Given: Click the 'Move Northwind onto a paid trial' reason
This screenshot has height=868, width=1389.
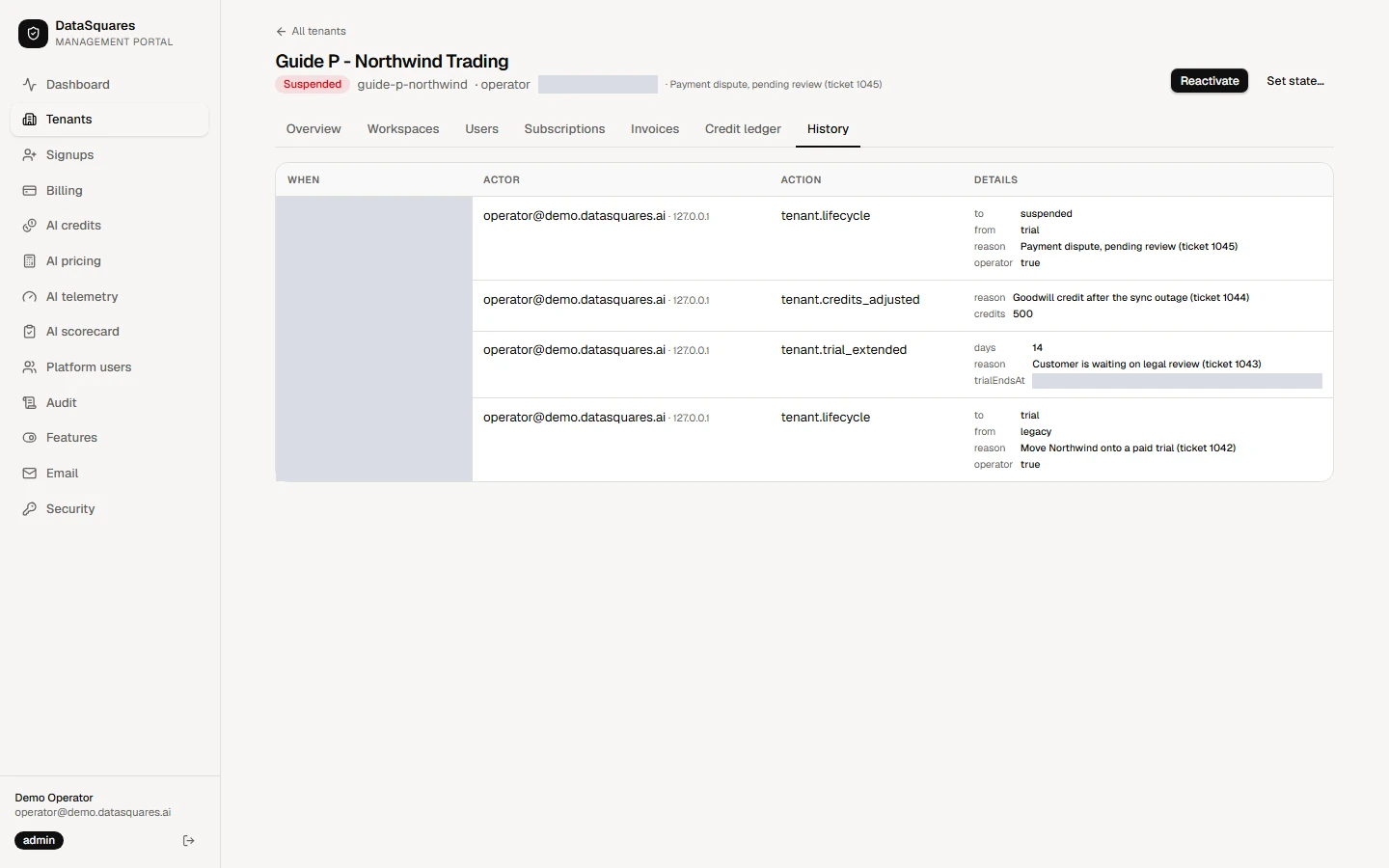Looking at the screenshot, I should pyautogui.click(x=1128, y=448).
